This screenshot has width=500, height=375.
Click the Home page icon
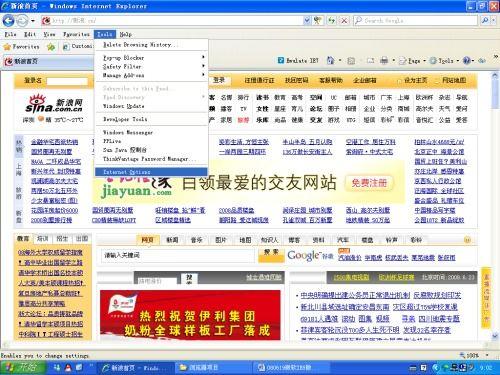330,60
